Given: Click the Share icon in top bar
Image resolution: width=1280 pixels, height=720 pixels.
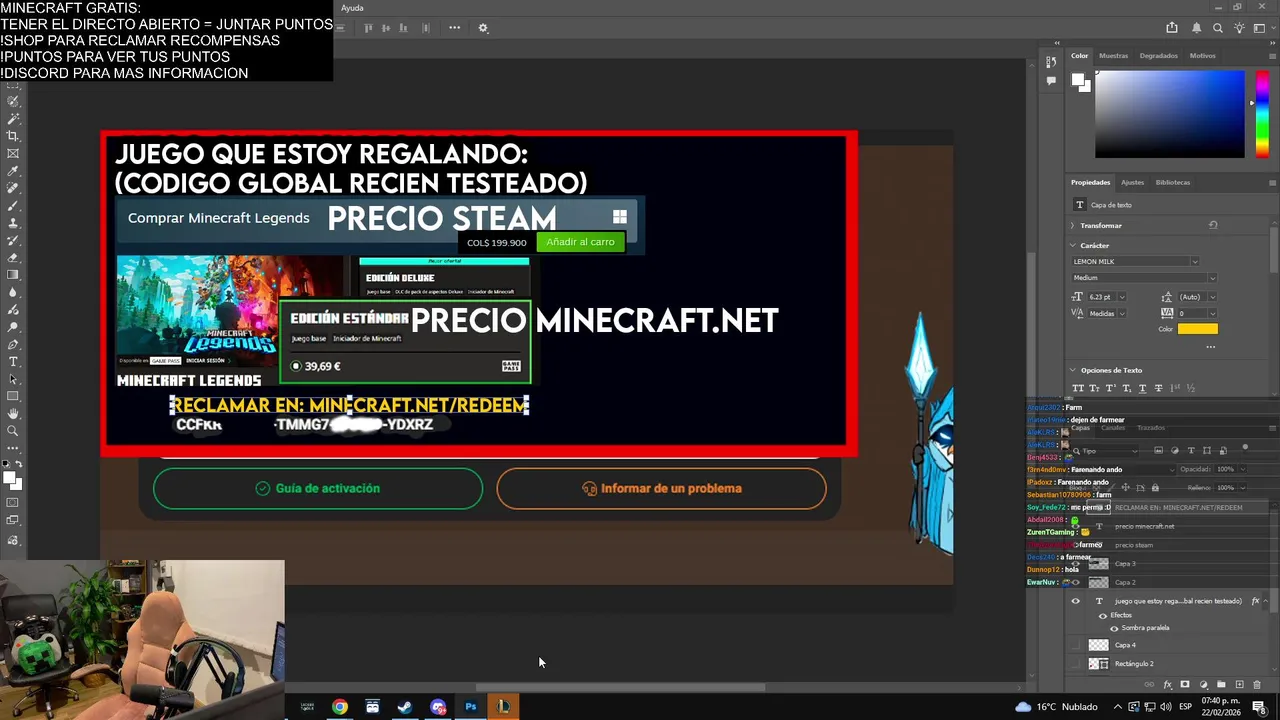Looking at the screenshot, I should [x=1172, y=28].
